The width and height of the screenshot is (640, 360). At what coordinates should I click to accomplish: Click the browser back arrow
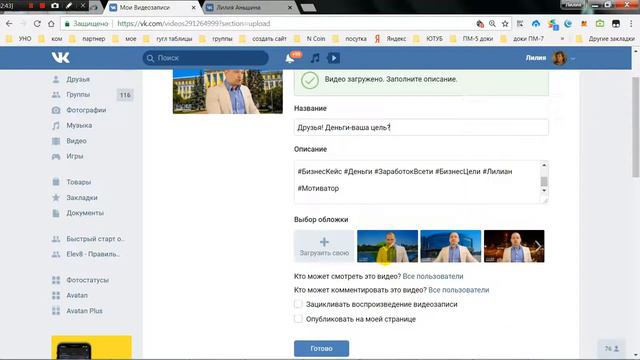(x=9, y=24)
